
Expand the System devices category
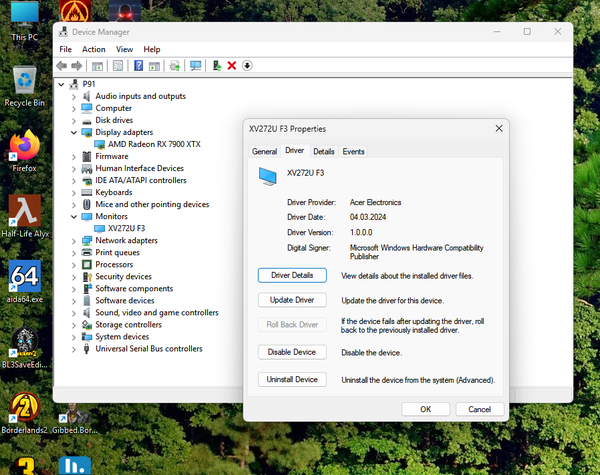point(74,338)
